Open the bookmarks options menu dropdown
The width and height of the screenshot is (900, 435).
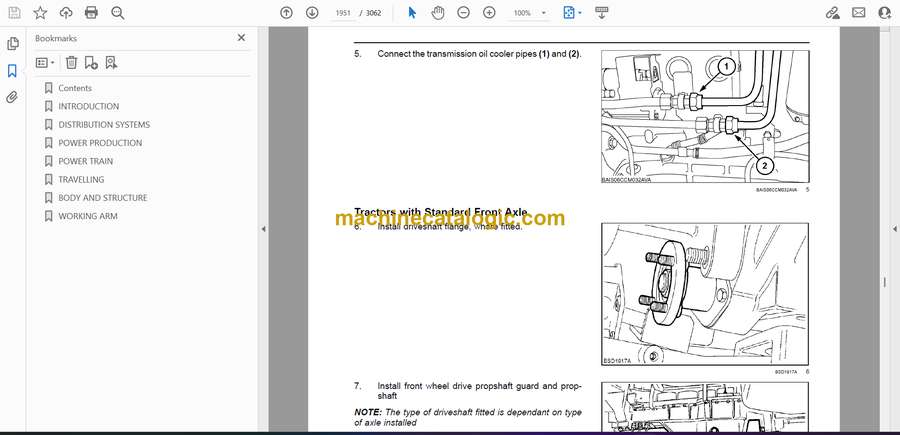tap(45, 62)
